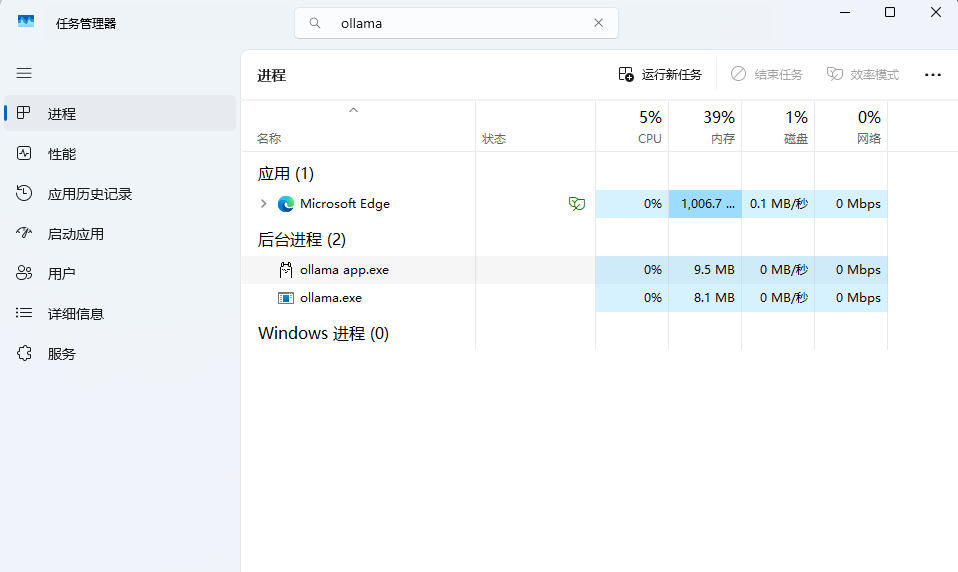Switch to the 进程 sidebar tab

(x=120, y=113)
